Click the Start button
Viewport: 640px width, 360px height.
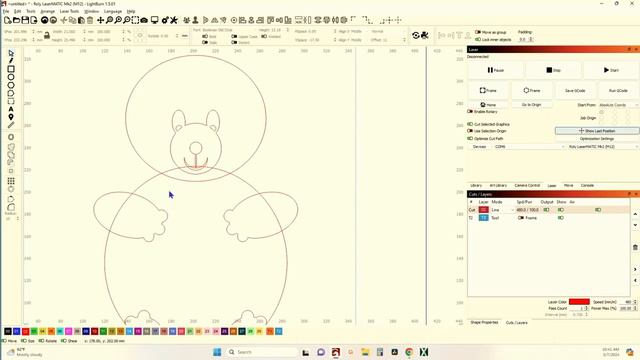point(611,70)
